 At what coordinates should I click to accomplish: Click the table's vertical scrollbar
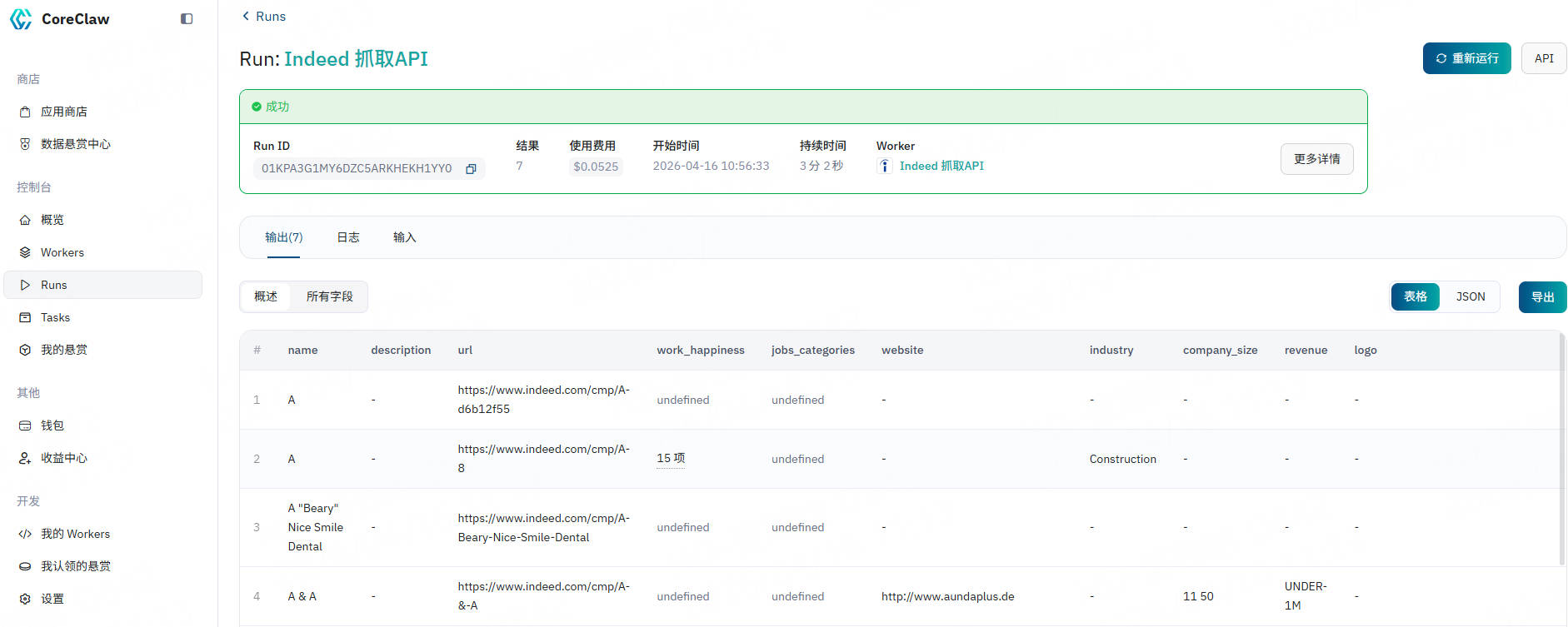(x=1561, y=450)
